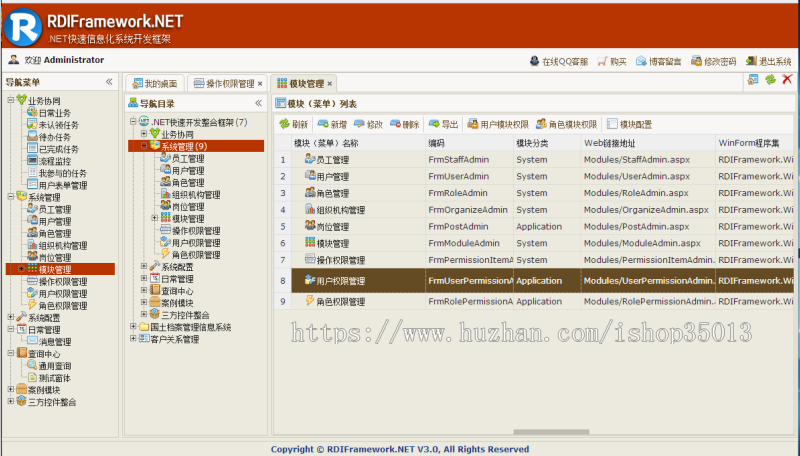Viewport: 800px width, 456px height.
Task: Select row 9 角色权限管理 in module list
Action: click(534, 301)
